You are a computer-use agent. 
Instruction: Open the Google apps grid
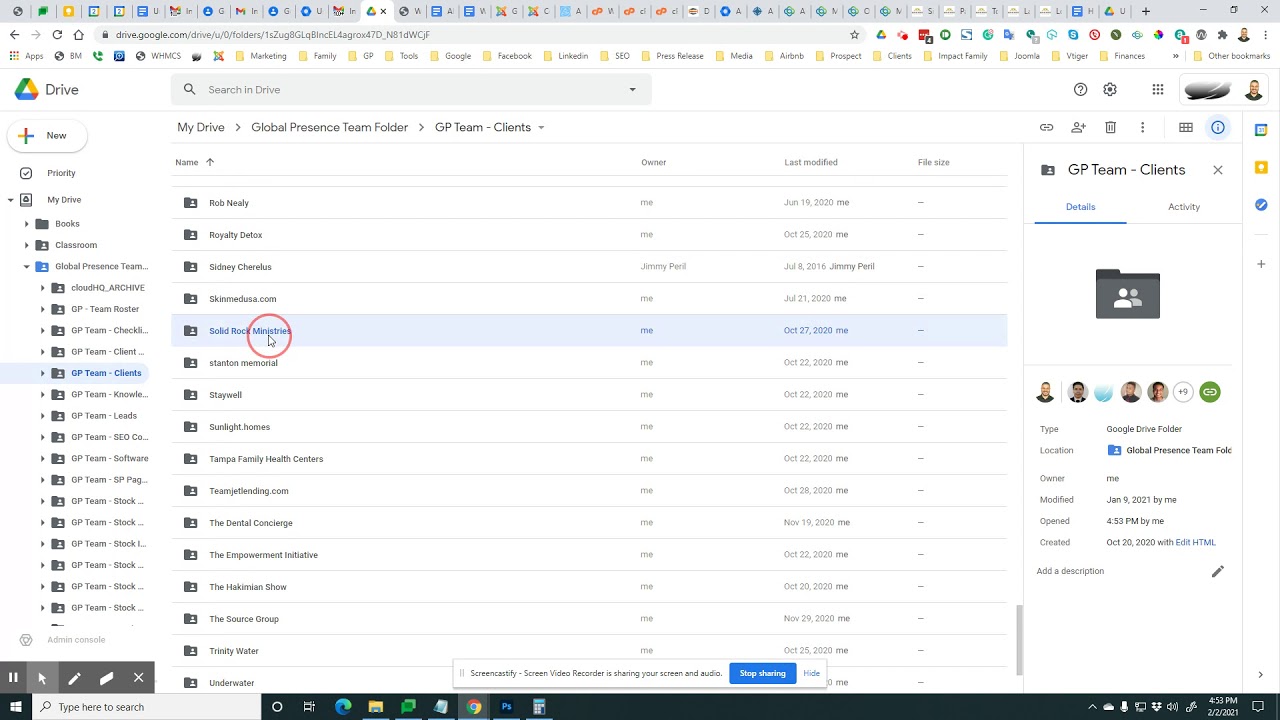[1158, 89]
